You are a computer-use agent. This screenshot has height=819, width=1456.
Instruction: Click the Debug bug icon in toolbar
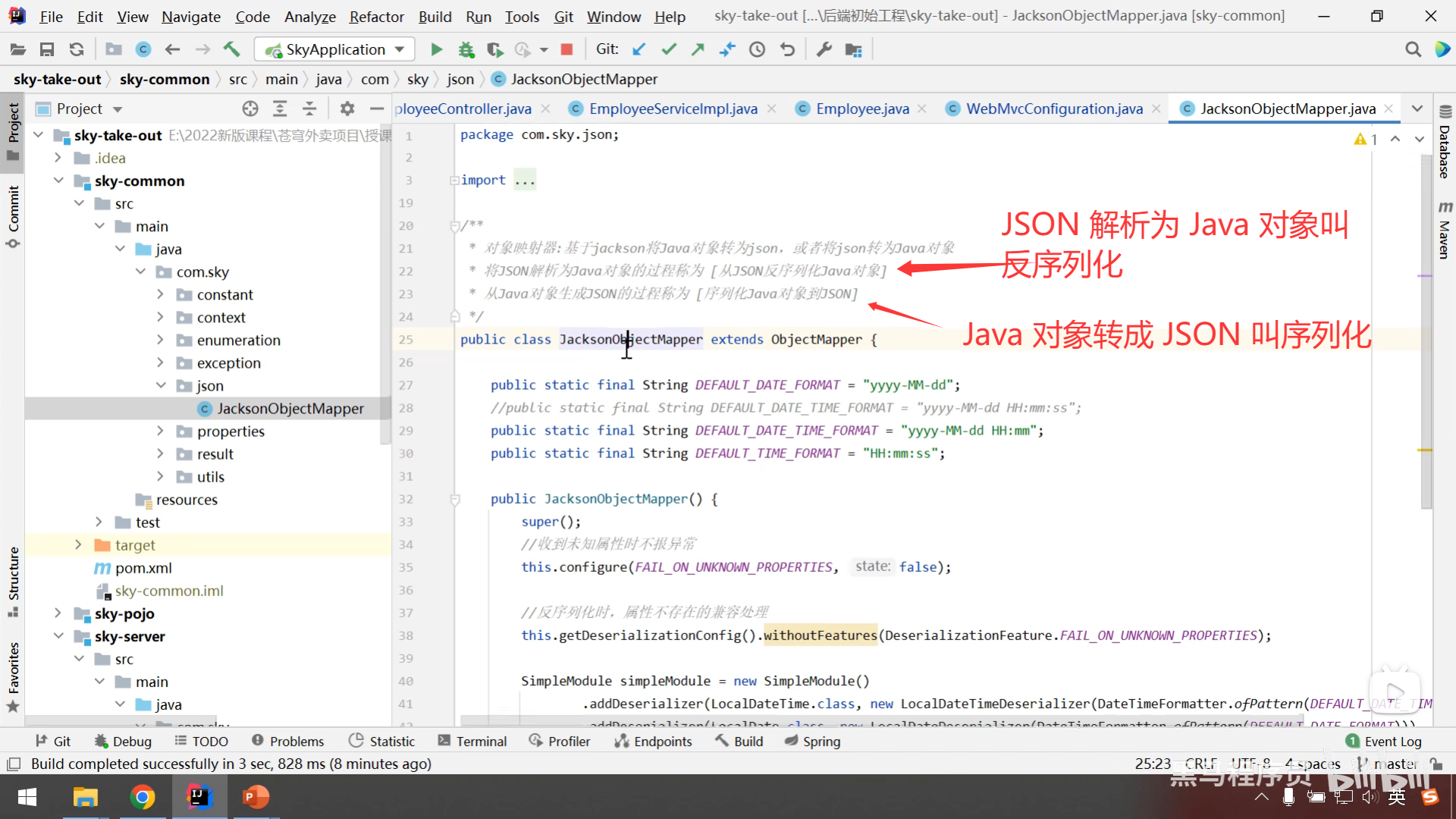[x=466, y=50]
